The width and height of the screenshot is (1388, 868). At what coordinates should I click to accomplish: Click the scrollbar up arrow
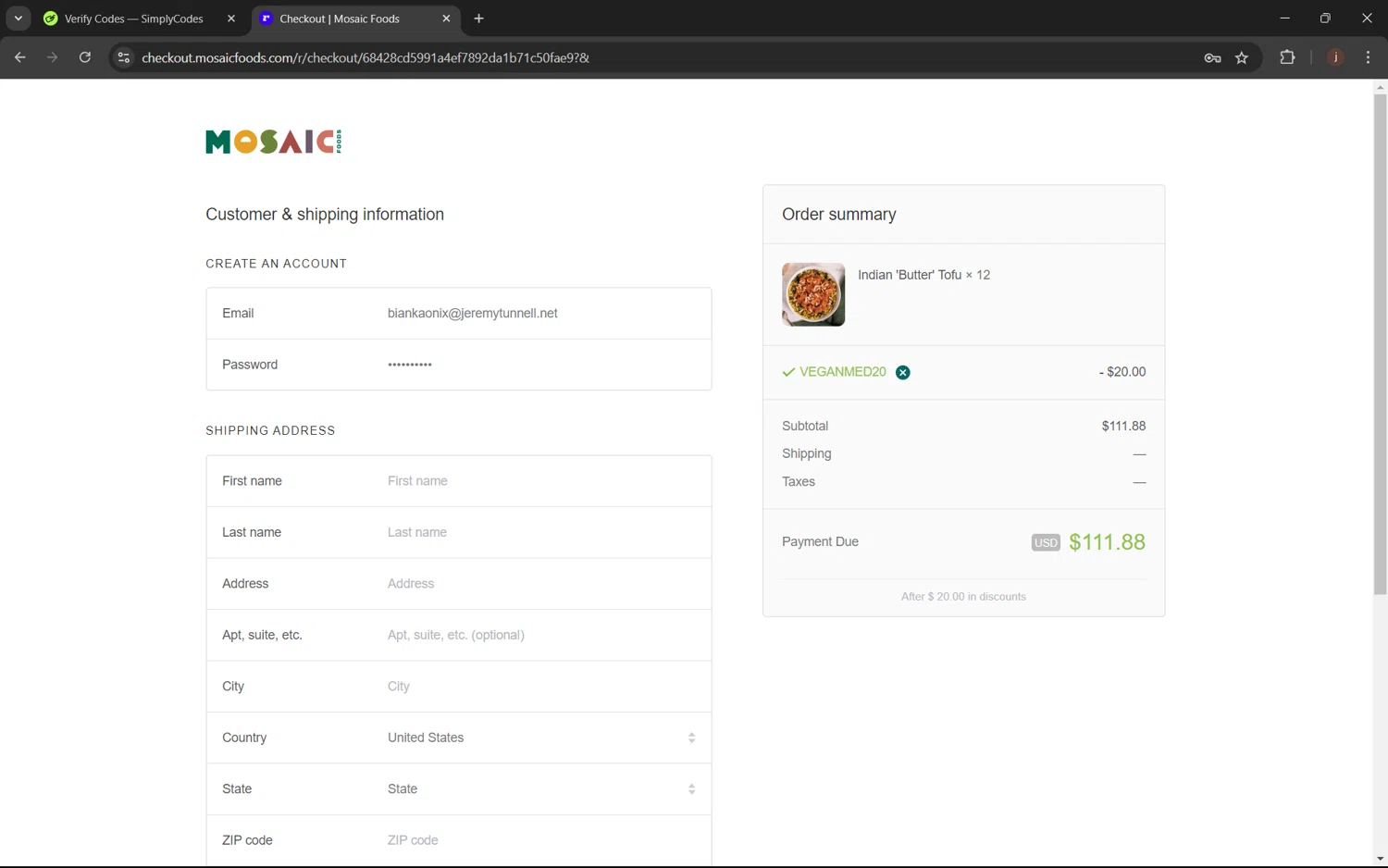tap(1380, 87)
